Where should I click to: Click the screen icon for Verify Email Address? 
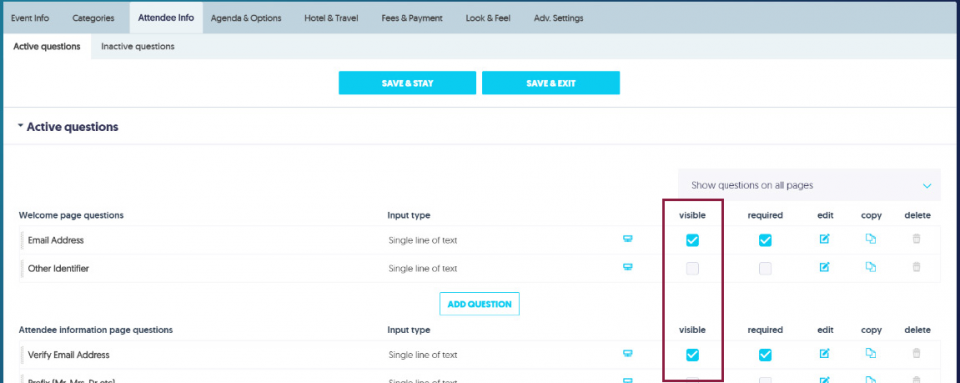tap(628, 353)
